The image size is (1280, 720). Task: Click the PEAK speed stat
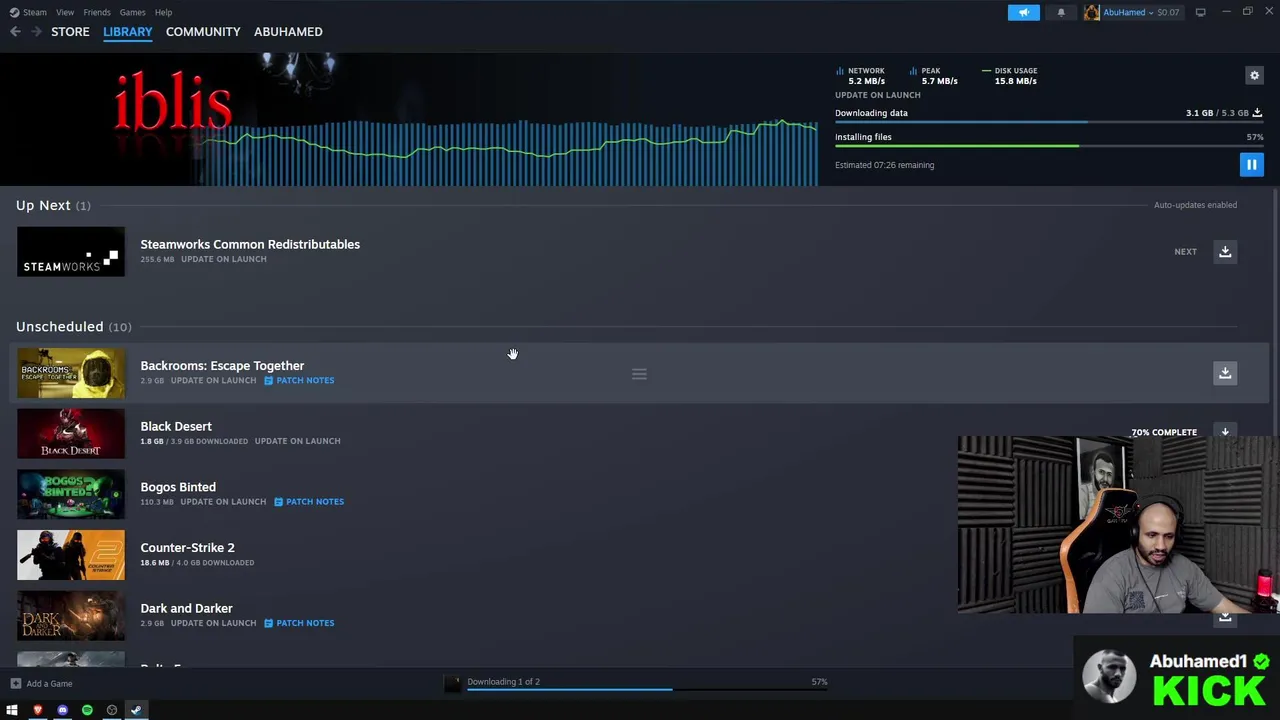(x=934, y=76)
